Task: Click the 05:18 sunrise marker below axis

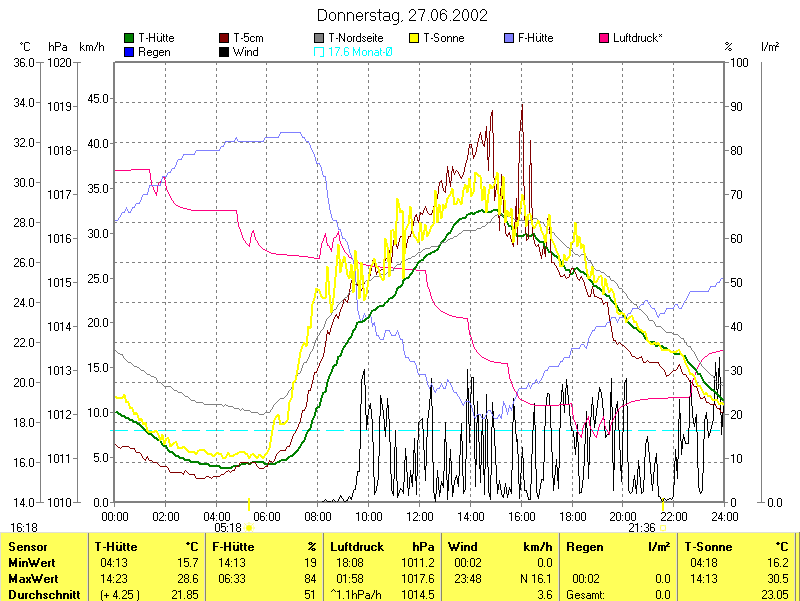Action: click(x=229, y=528)
